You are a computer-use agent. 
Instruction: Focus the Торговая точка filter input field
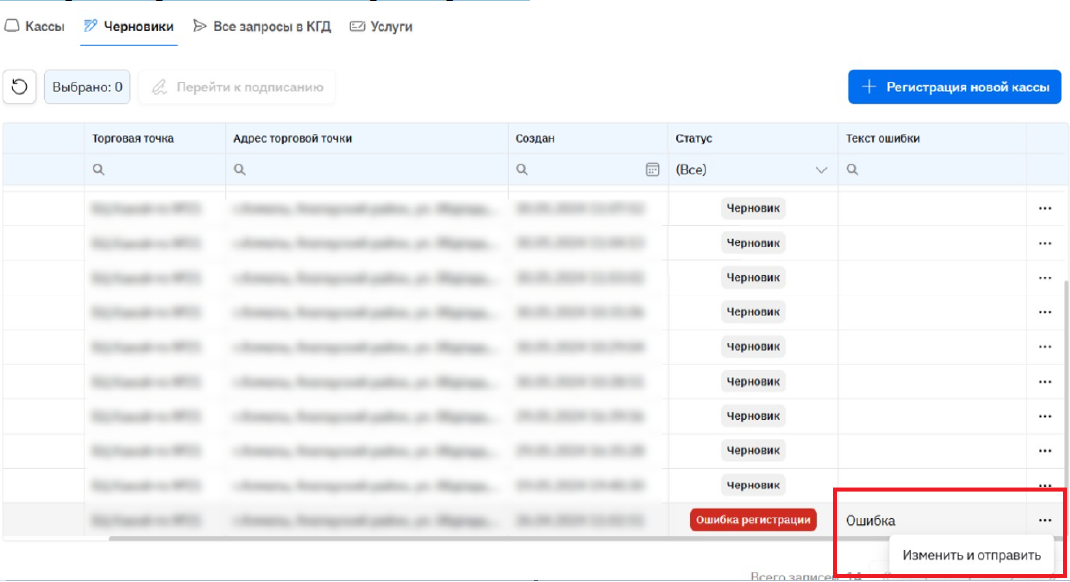pyautogui.click(x=160, y=171)
